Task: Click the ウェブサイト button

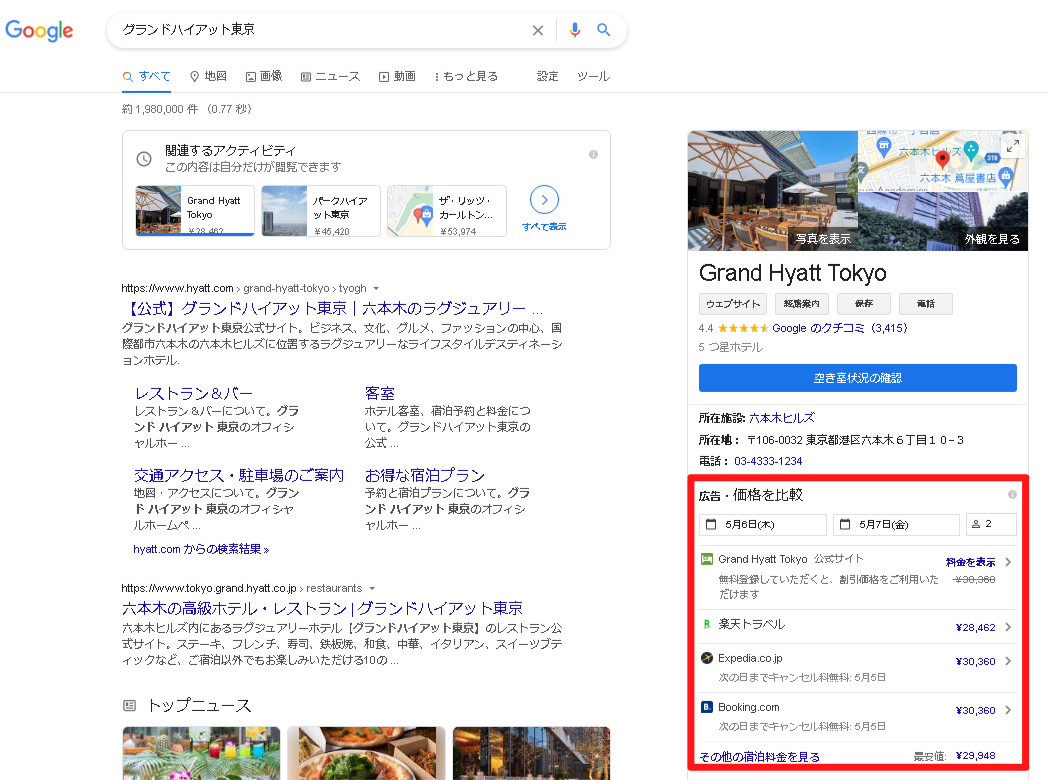Action: click(x=733, y=304)
